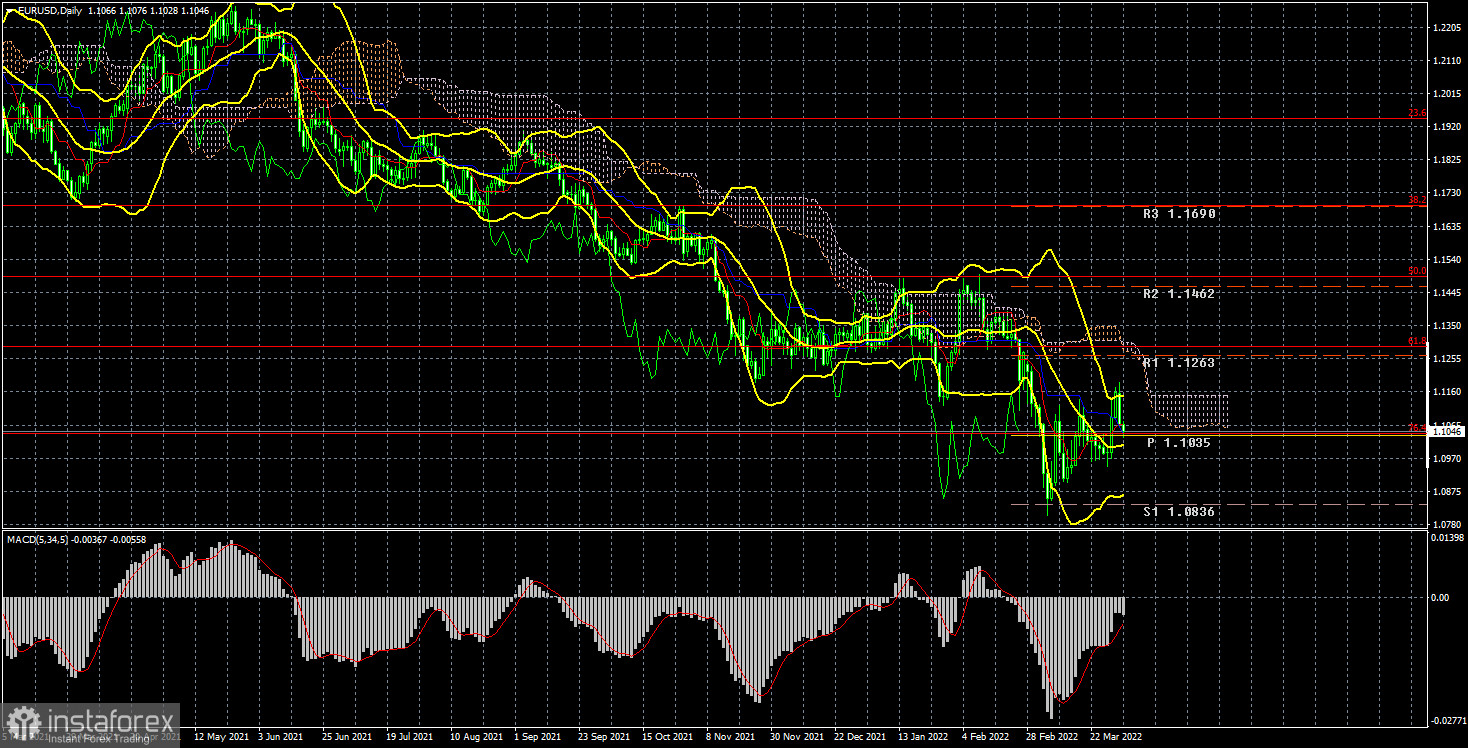Click the 1 Sep 2021 date label
This screenshot has width=1468, height=748.
536,735
